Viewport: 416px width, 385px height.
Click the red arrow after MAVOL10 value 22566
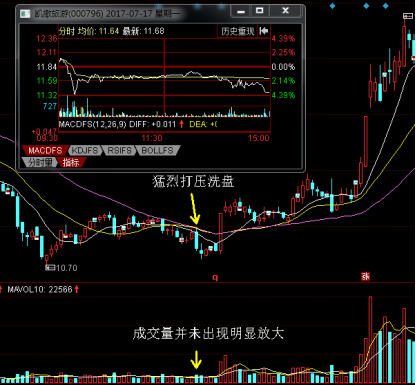point(77,289)
